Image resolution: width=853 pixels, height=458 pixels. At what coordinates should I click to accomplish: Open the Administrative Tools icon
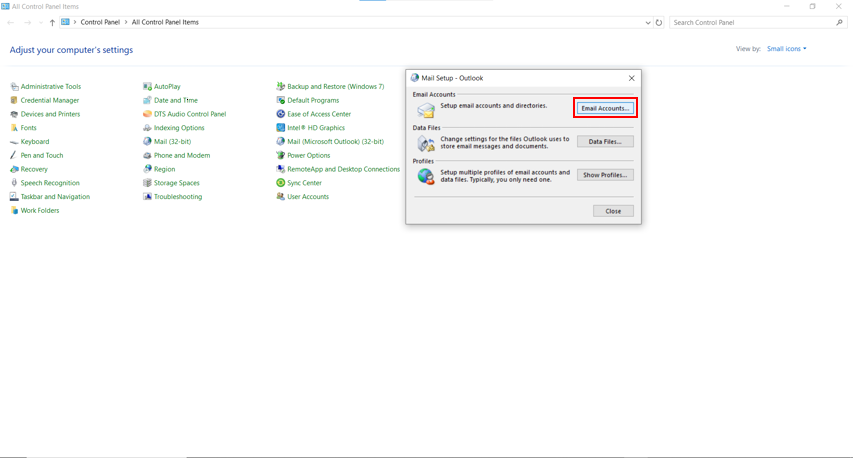(x=14, y=86)
